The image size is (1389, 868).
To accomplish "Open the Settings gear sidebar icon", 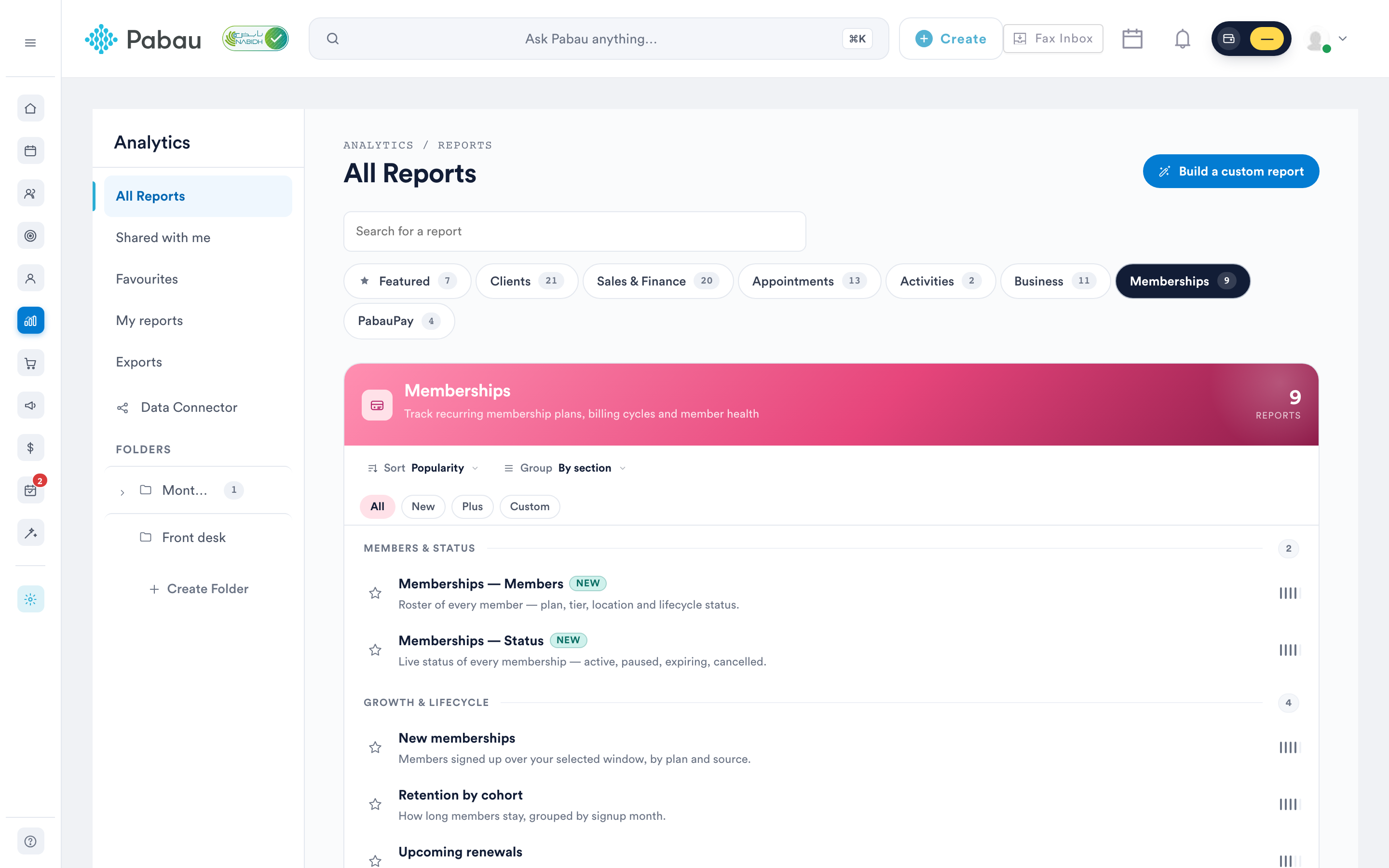I will tap(30, 599).
